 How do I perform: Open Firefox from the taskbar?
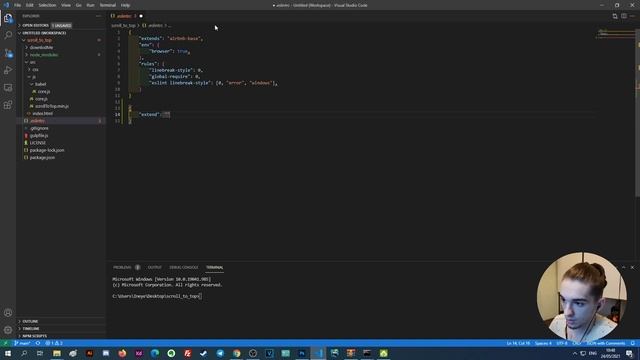point(122,353)
